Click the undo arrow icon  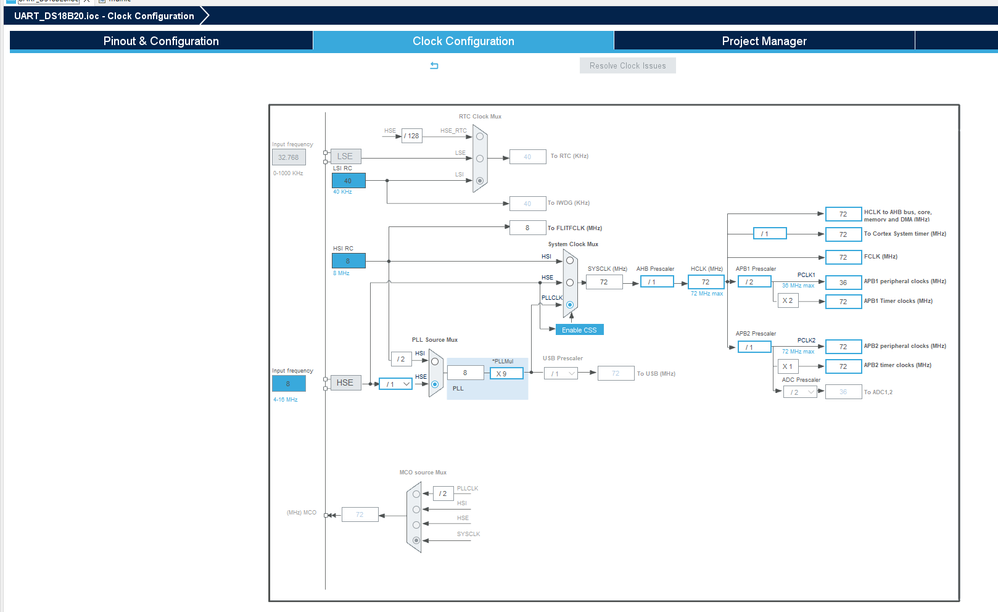click(434, 66)
